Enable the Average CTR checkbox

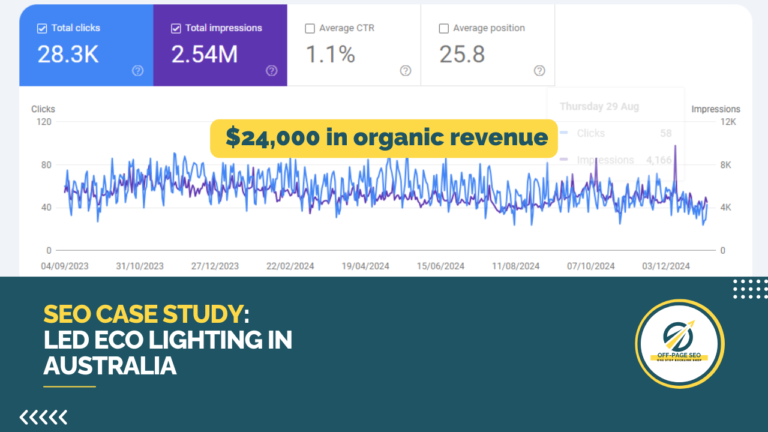pyautogui.click(x=310, y=28)
